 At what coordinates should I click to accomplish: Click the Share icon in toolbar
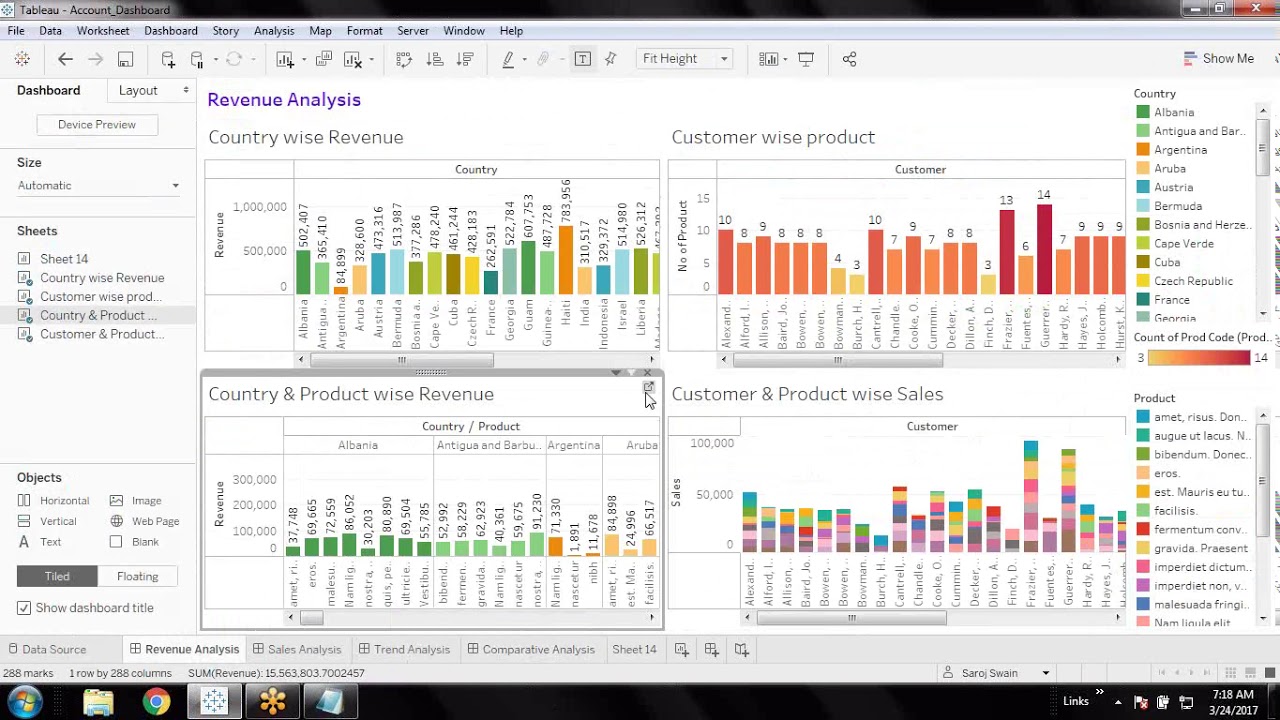pos(849,59)
